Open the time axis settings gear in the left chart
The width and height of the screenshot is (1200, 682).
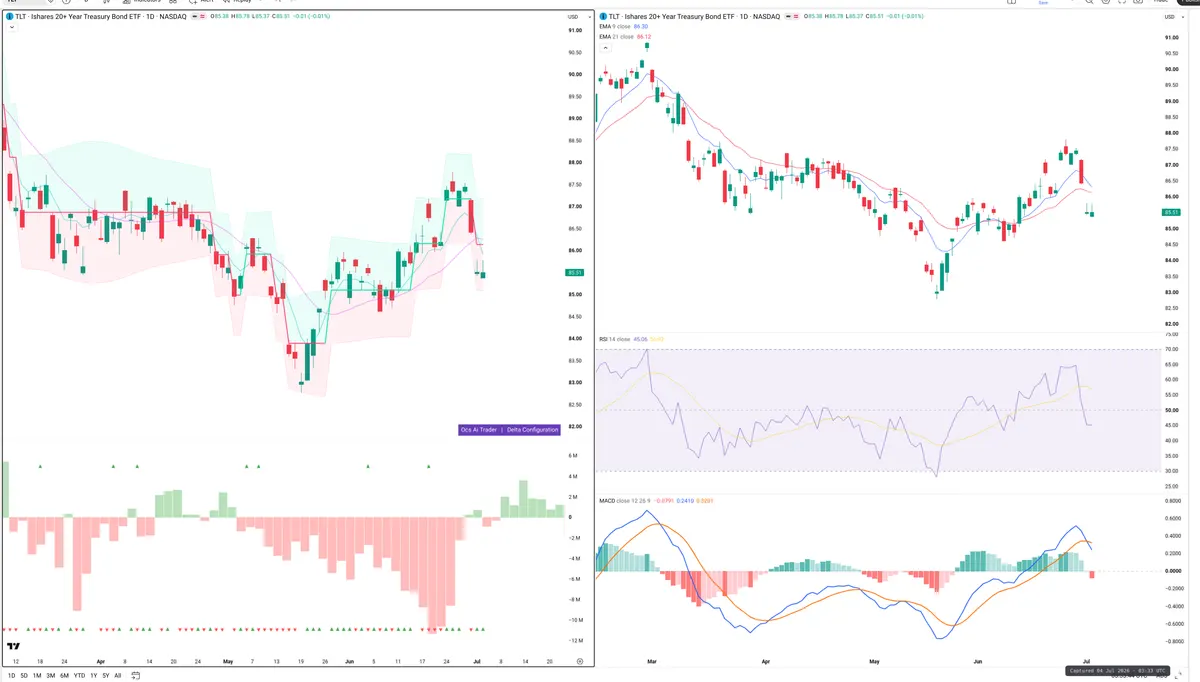(x=580, y=662)
